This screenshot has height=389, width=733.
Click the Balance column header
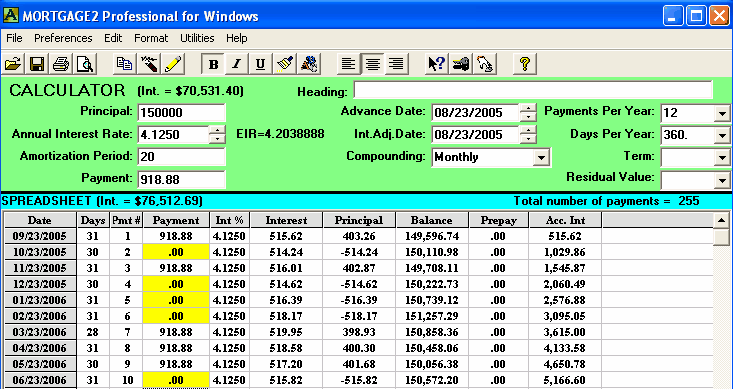click(432, 220)
